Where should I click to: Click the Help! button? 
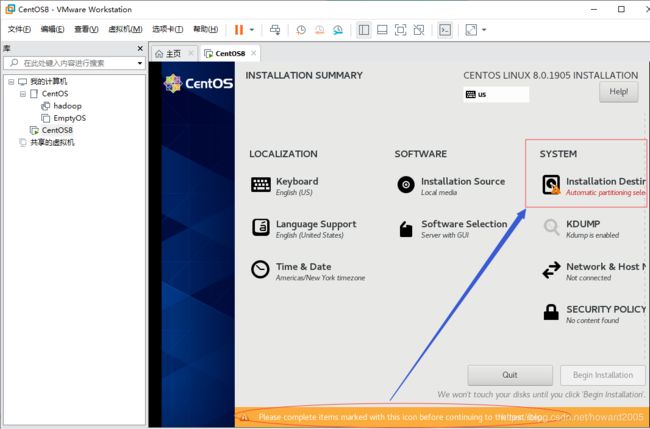click(x=618, y=92)
